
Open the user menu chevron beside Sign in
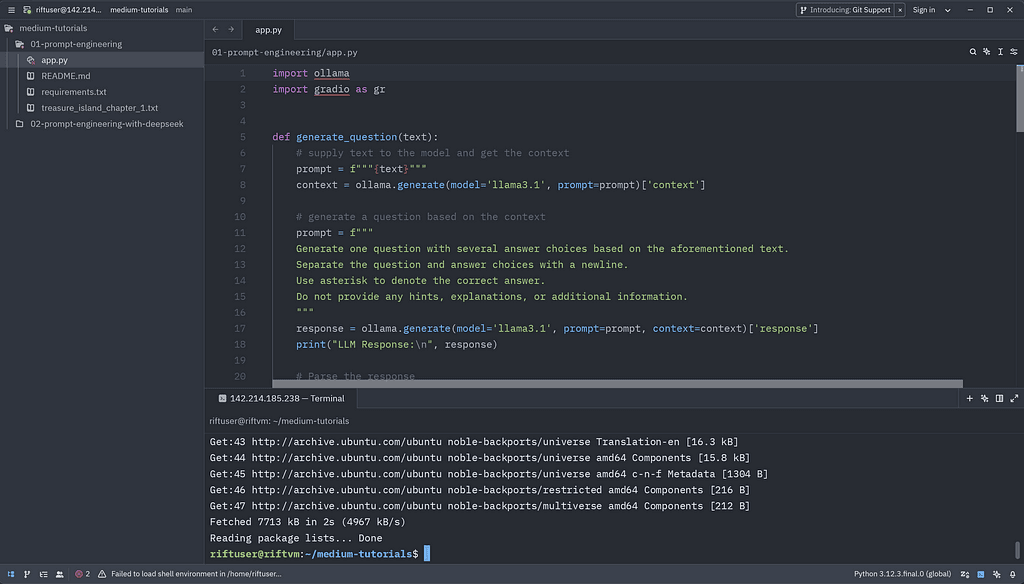pyautogui.click(x=948, y=10)
